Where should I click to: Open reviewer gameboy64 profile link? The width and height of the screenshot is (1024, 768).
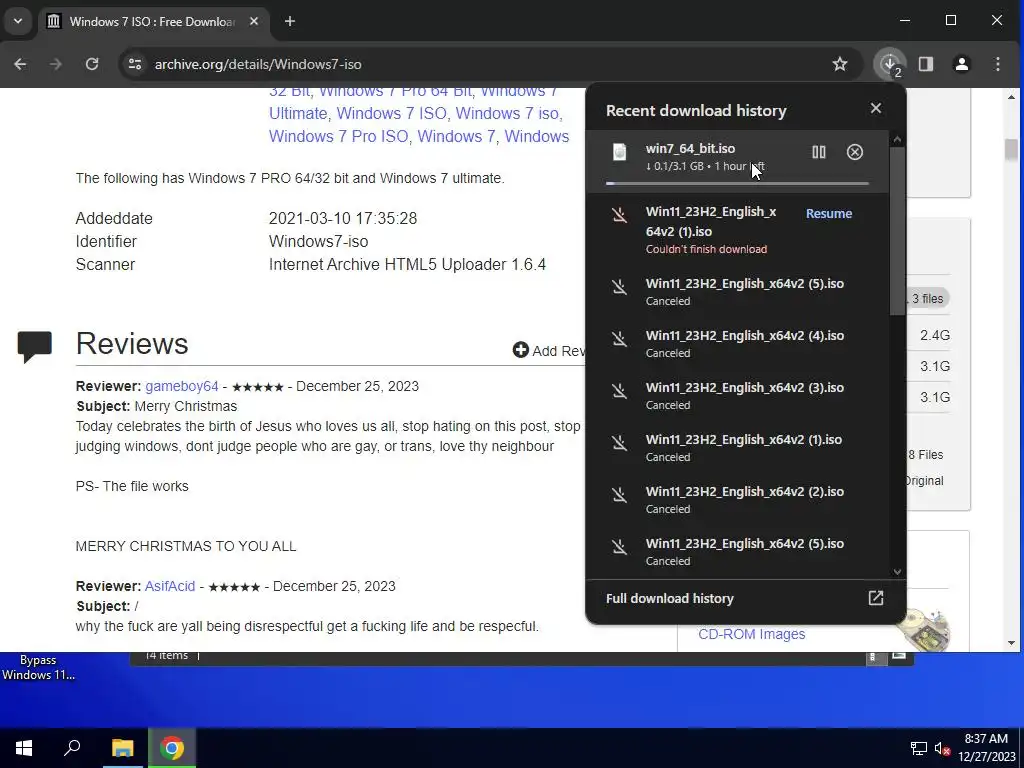182,386
